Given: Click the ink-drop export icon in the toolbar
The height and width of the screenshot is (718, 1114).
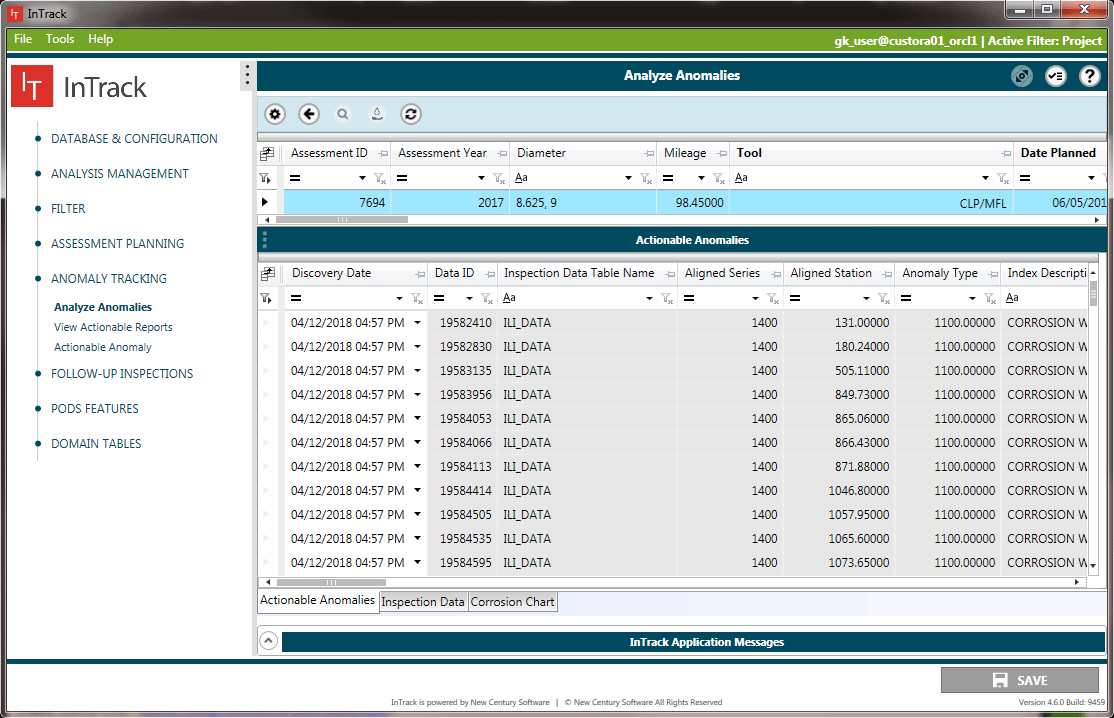Looking at the screenshot, I should [x=377, y=114].
